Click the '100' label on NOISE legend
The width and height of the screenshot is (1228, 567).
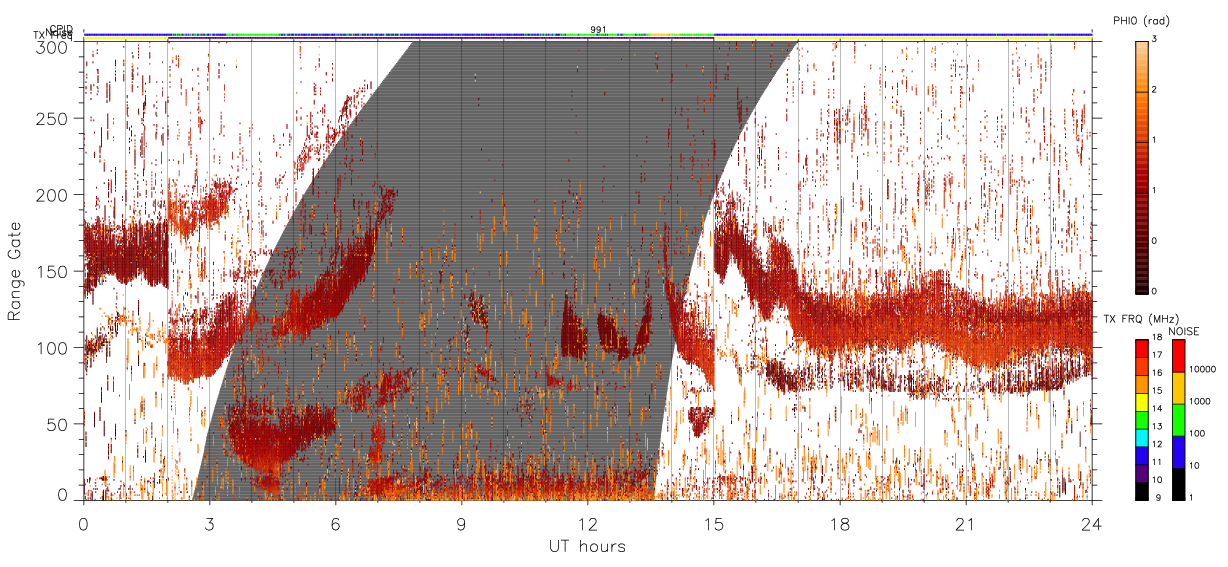pyautogui.click(x=1195, y=433)
